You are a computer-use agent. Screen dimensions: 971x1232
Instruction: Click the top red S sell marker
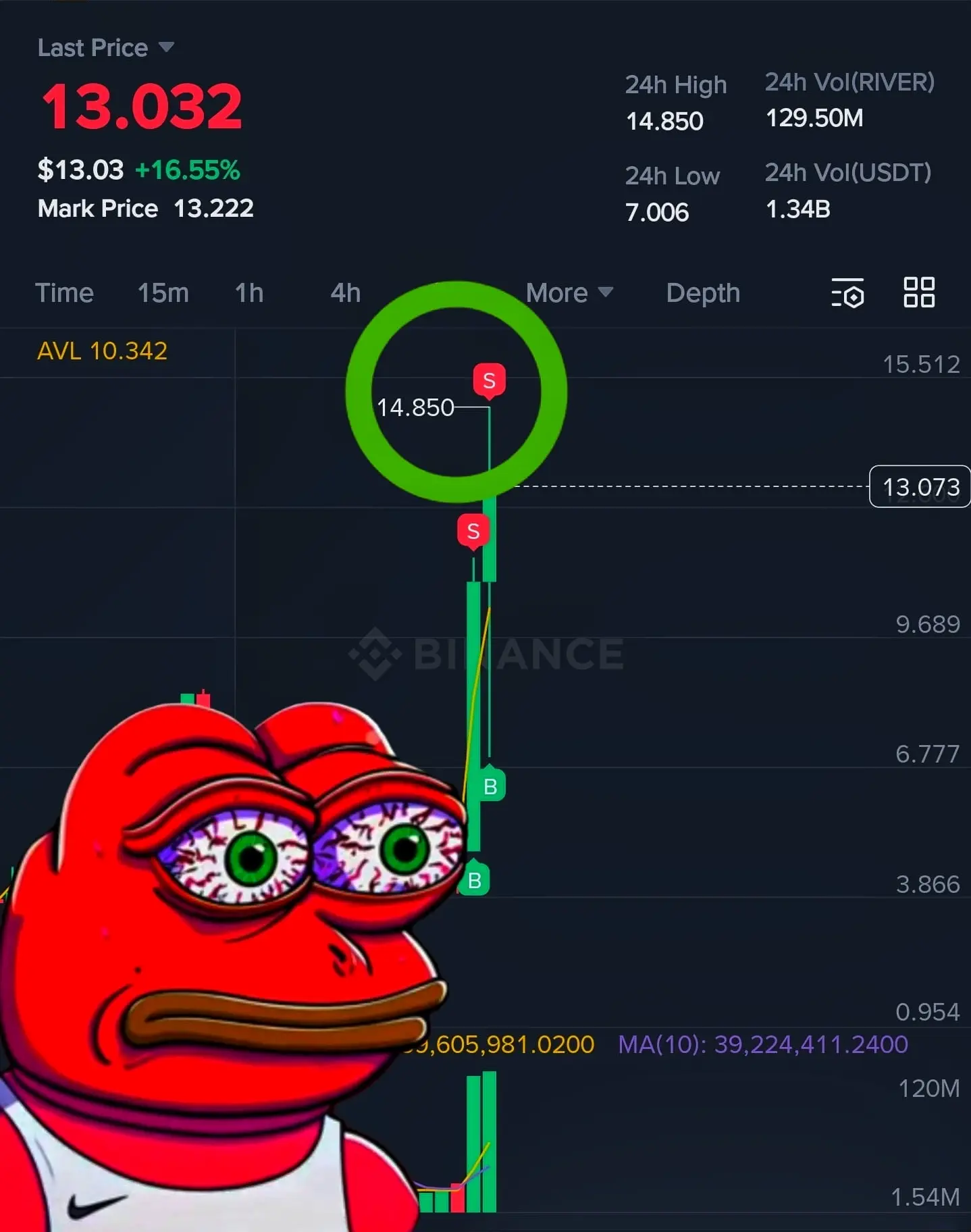click(x=490, y=381)
